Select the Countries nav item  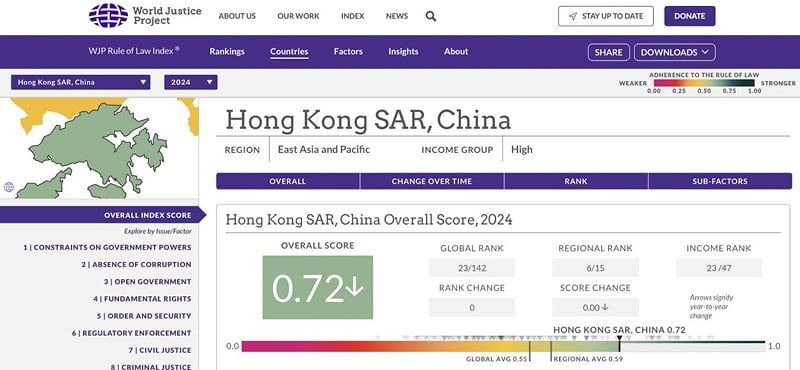pos(289,52)
